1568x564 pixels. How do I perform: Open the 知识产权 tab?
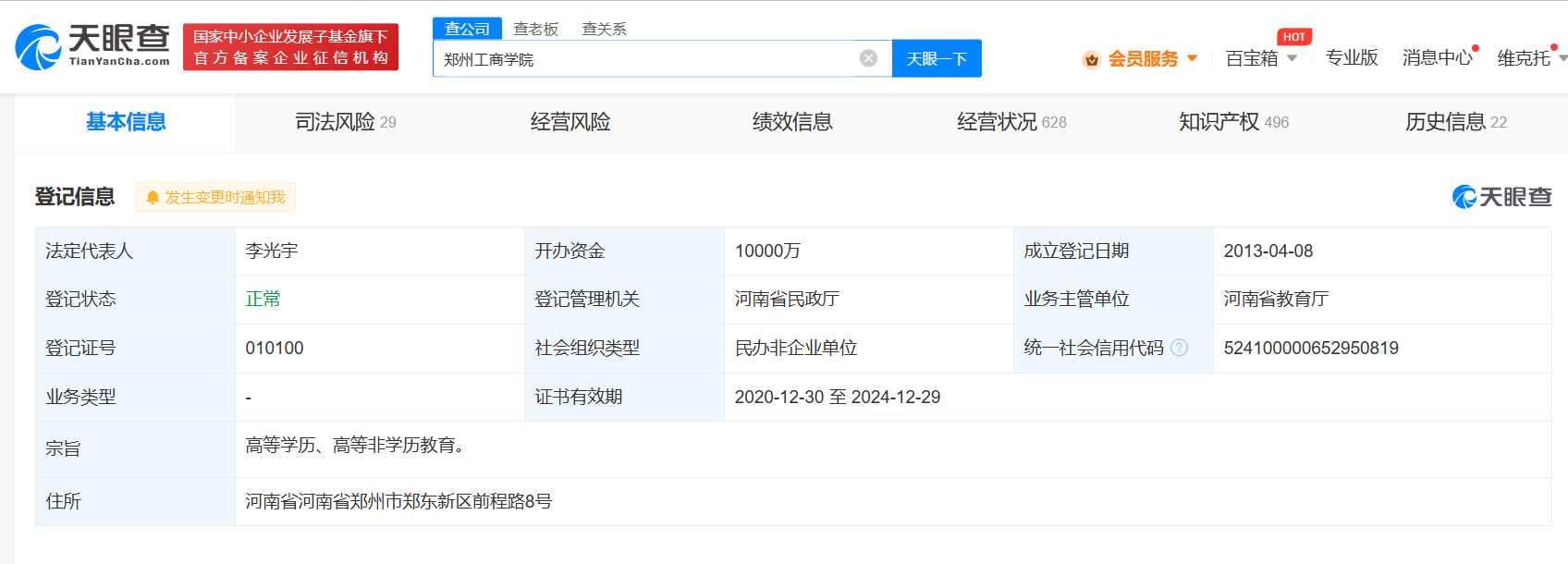point(1233,122)
